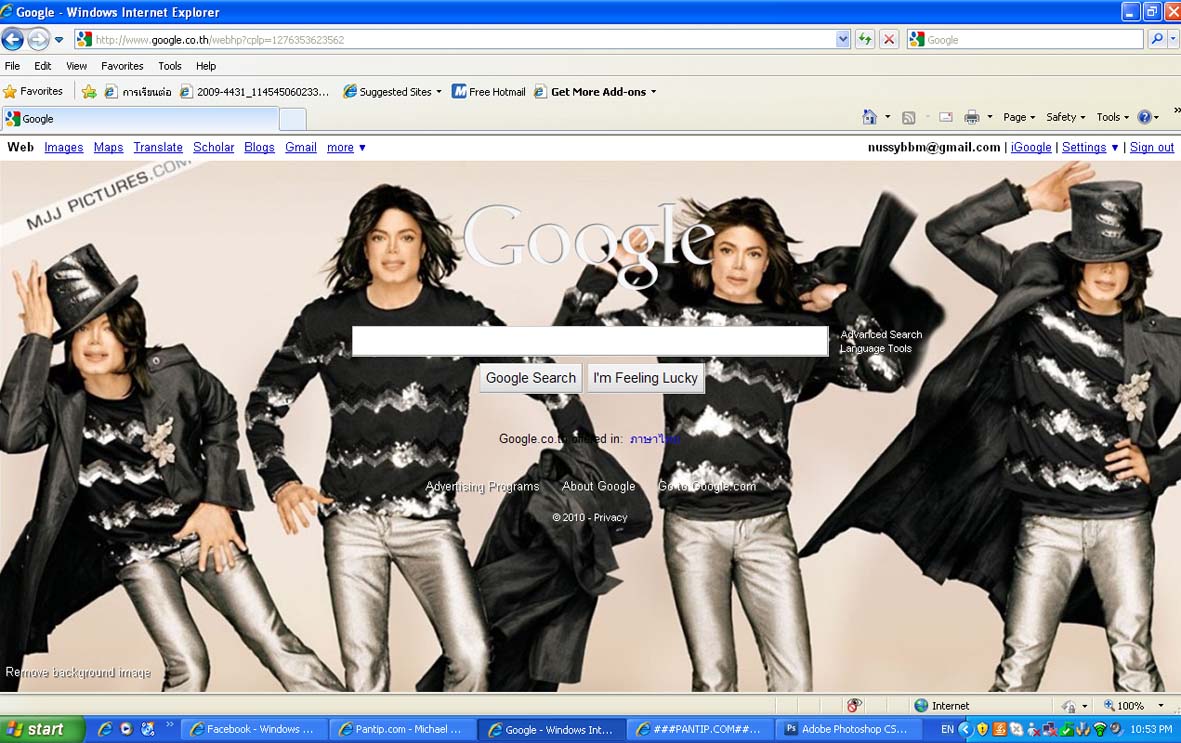Open the Edit menu
1181x743 pixels.
43,66
